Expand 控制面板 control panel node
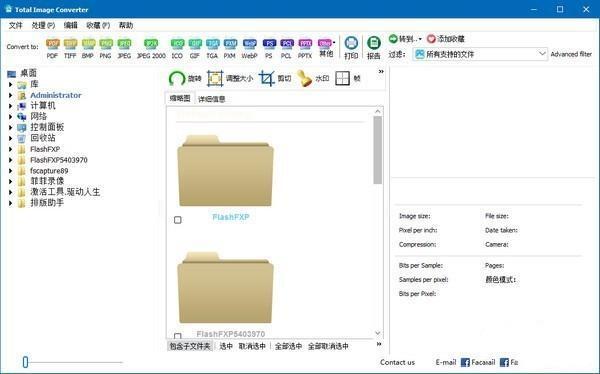Screen dimensions: 600x374 11,127
